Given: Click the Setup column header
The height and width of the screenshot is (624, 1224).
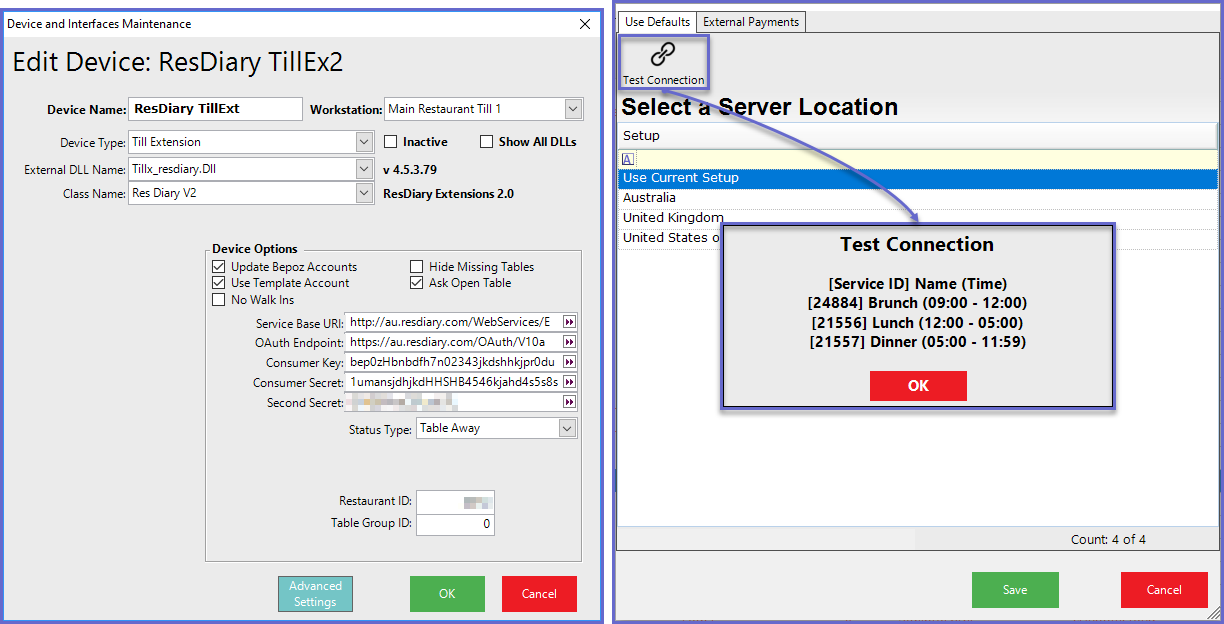Looking at the screenshot, I should (x=917, y=136).
